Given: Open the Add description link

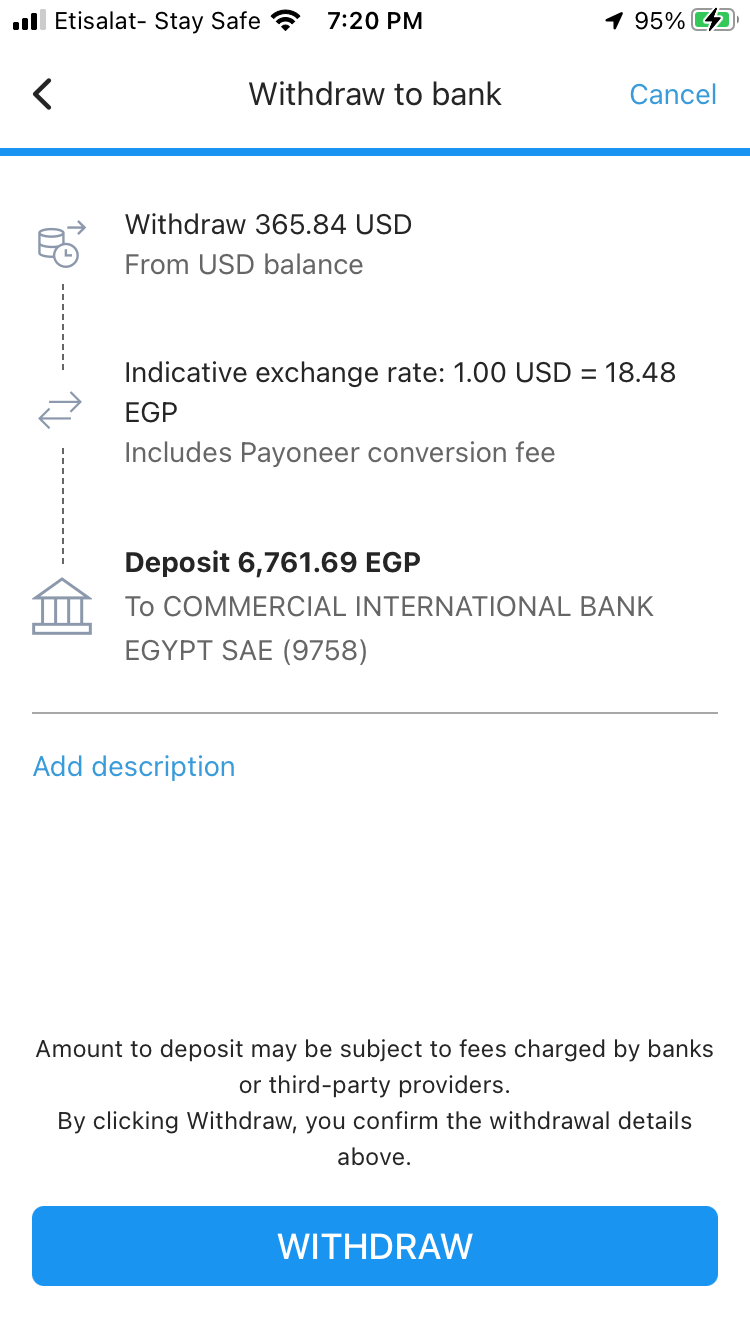Looking at the screenshot, I should pyautogui.click(x=134, y=767).
